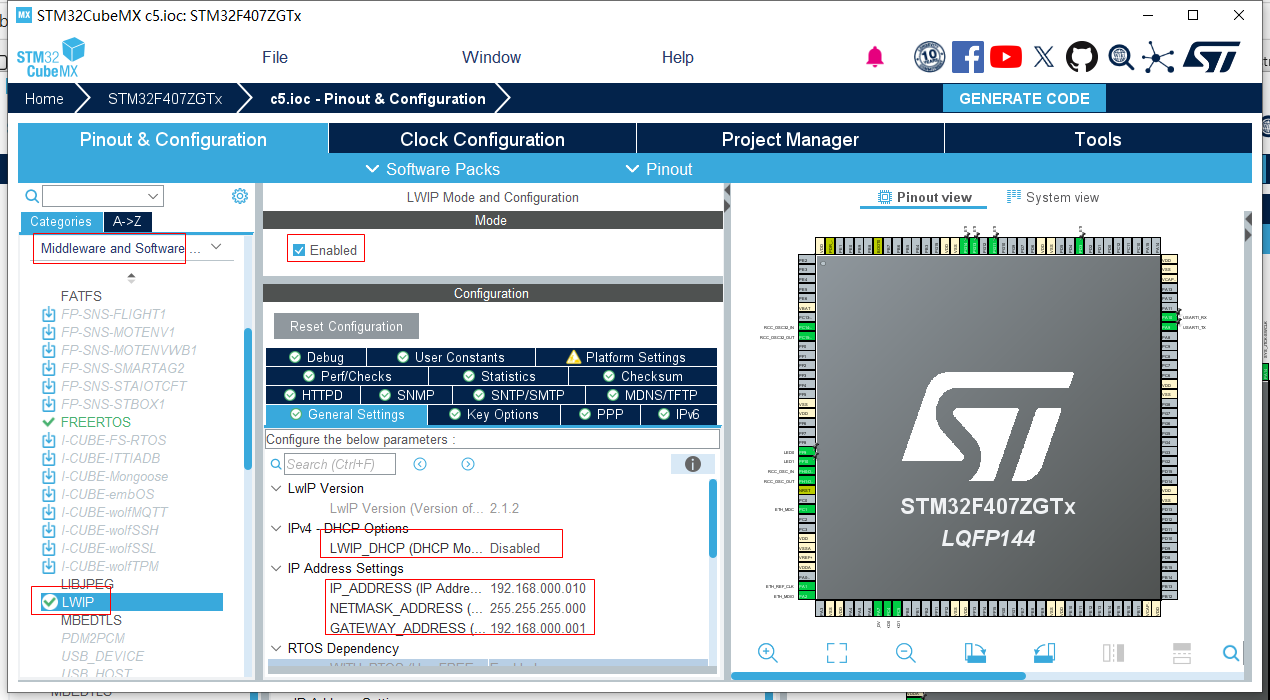Click the horizontal split view icon

(x=1182, y=653)
